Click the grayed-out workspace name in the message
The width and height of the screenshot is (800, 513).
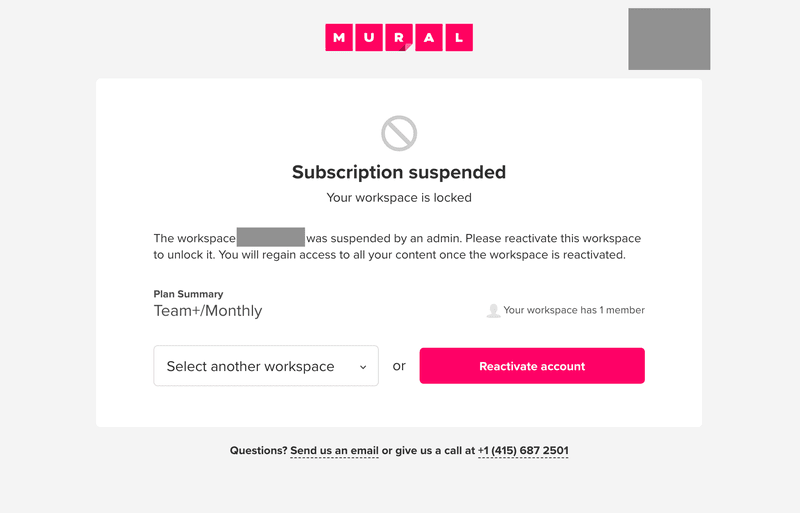point(270,238)
